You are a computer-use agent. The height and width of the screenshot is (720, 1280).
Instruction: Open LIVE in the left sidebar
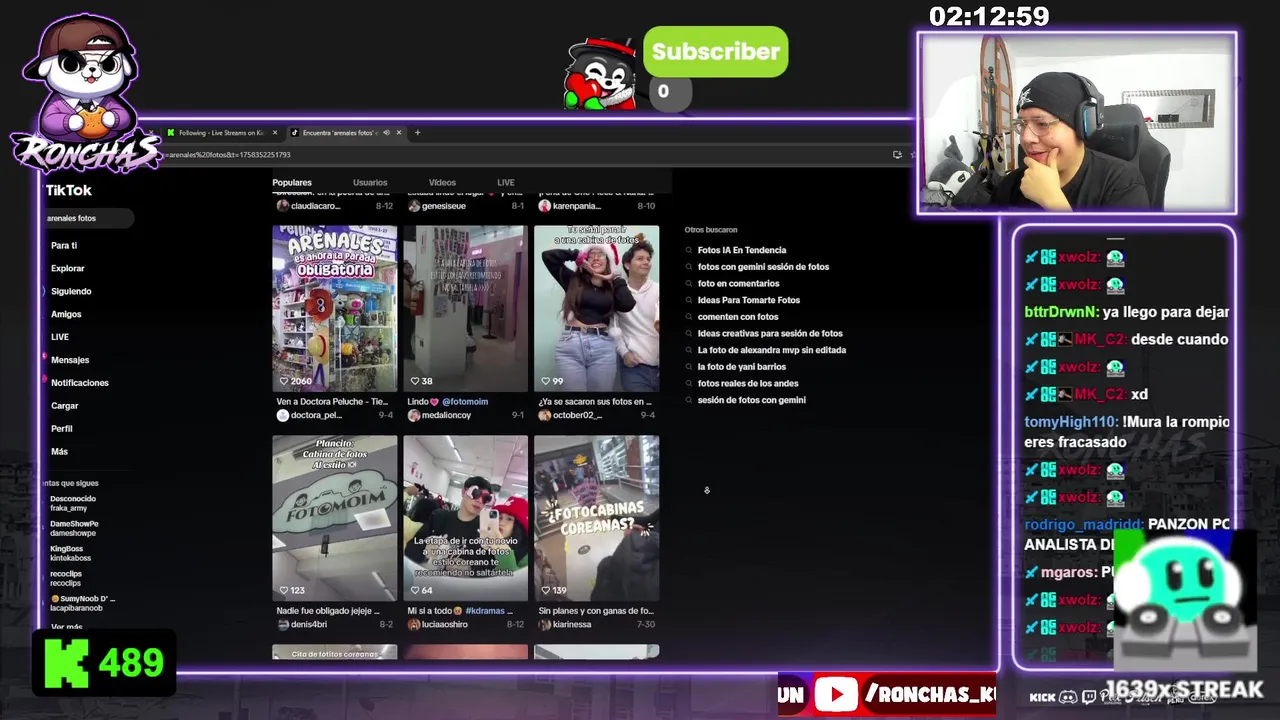point(60,337)
